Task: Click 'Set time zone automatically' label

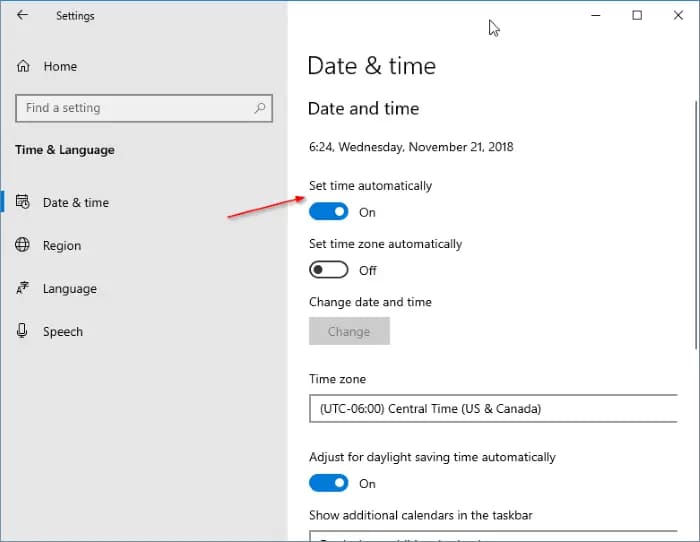Action: [386, 244]
